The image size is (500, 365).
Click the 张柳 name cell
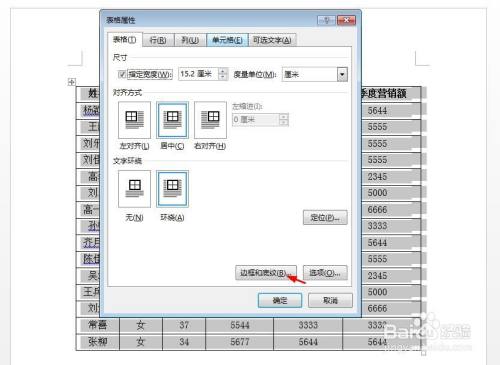click(98, 342)
